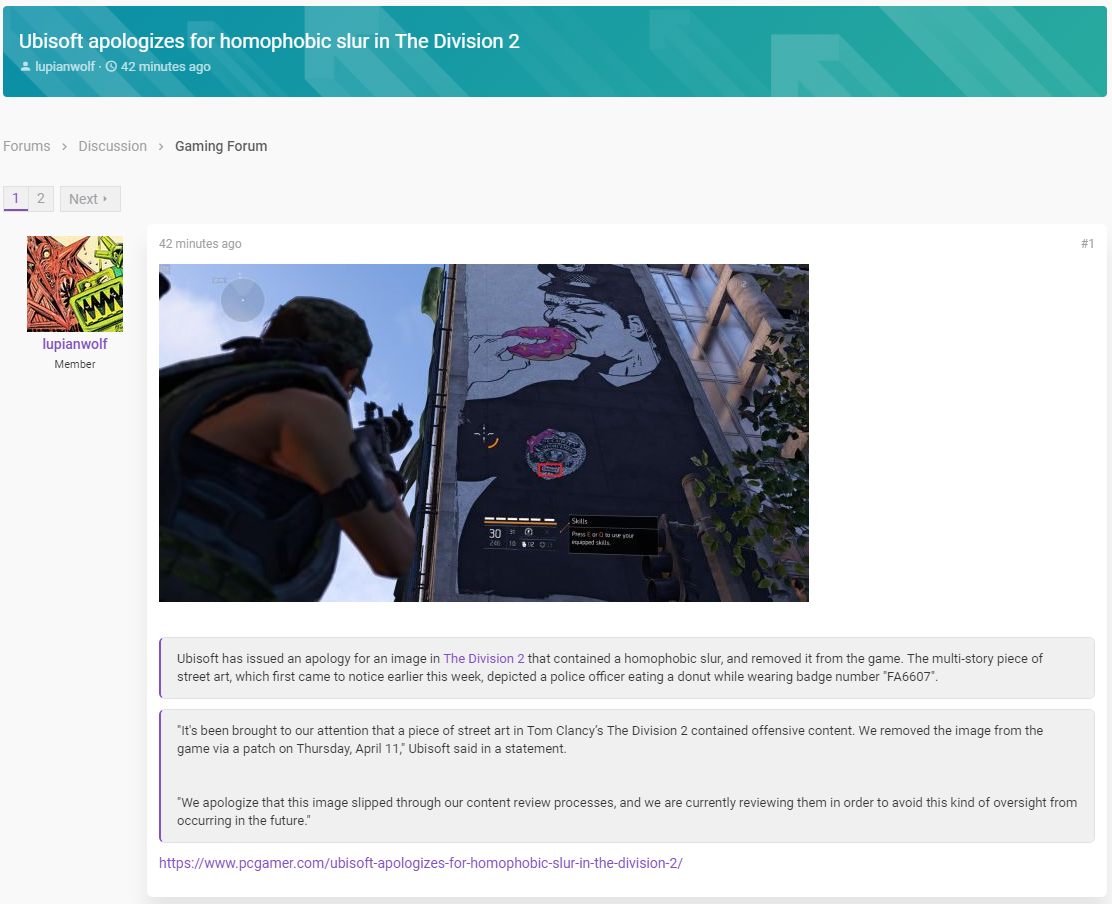
Task: Click the chevron after Forums breadcrumb
Action: tap(65, 147)
